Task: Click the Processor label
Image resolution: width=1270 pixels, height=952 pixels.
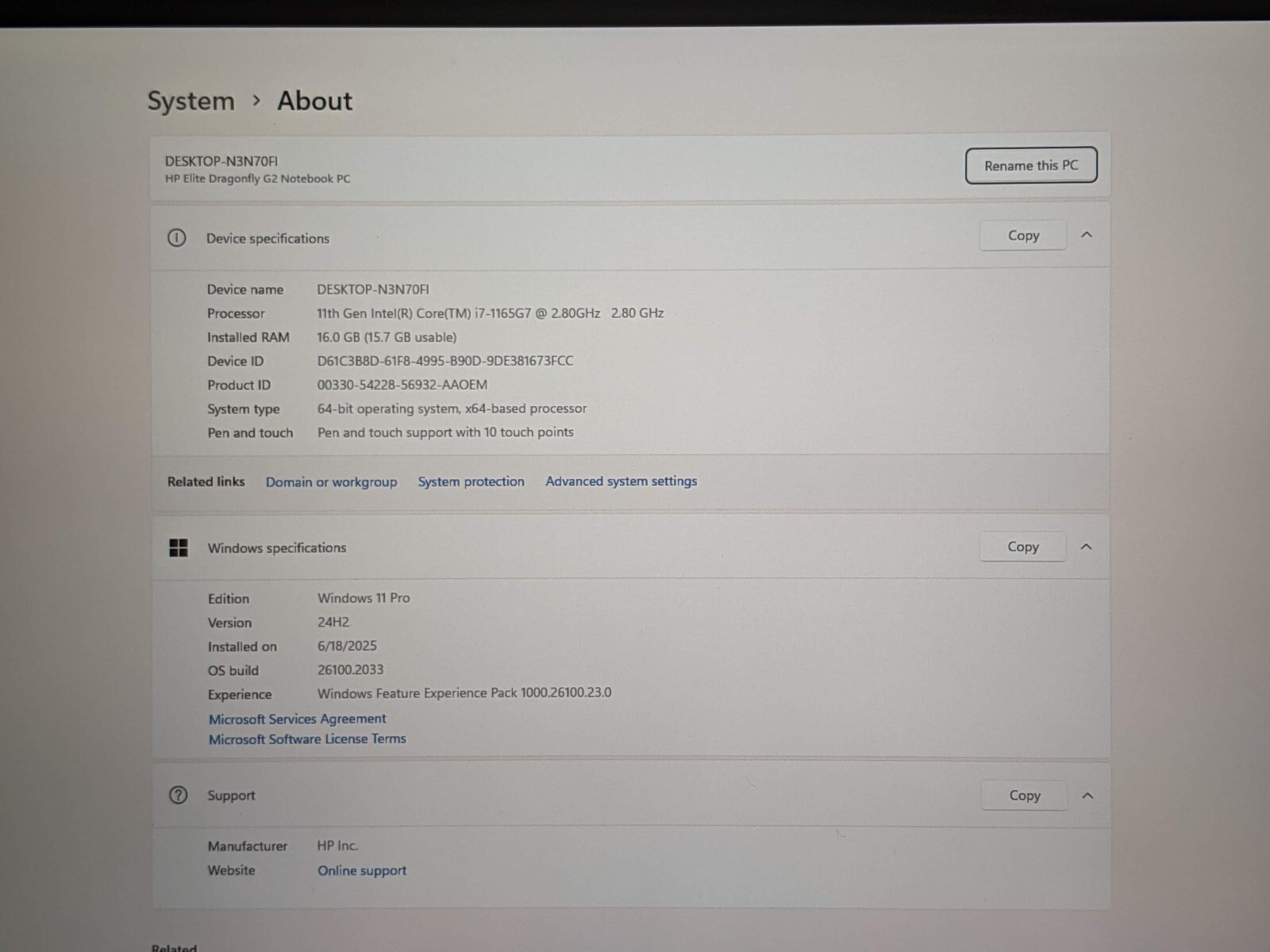Action: (236, 313)
